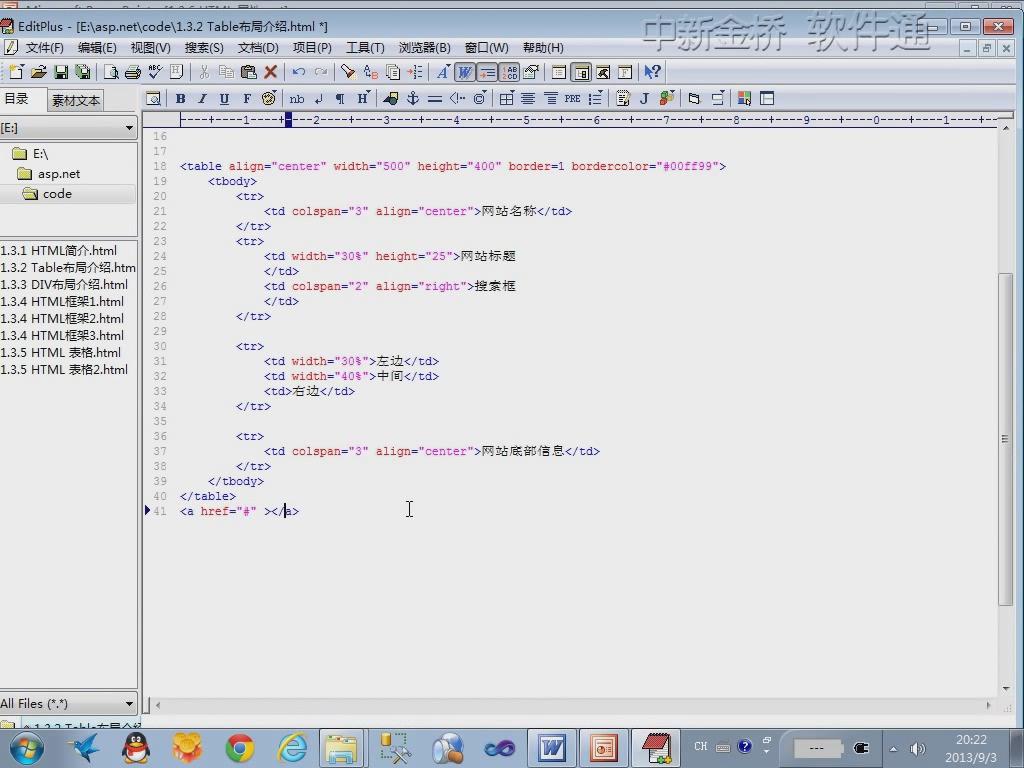Insert a horizontal rule icon
Image resolution: width=1024 pixels, height=768 pixels.
(435, 99)
